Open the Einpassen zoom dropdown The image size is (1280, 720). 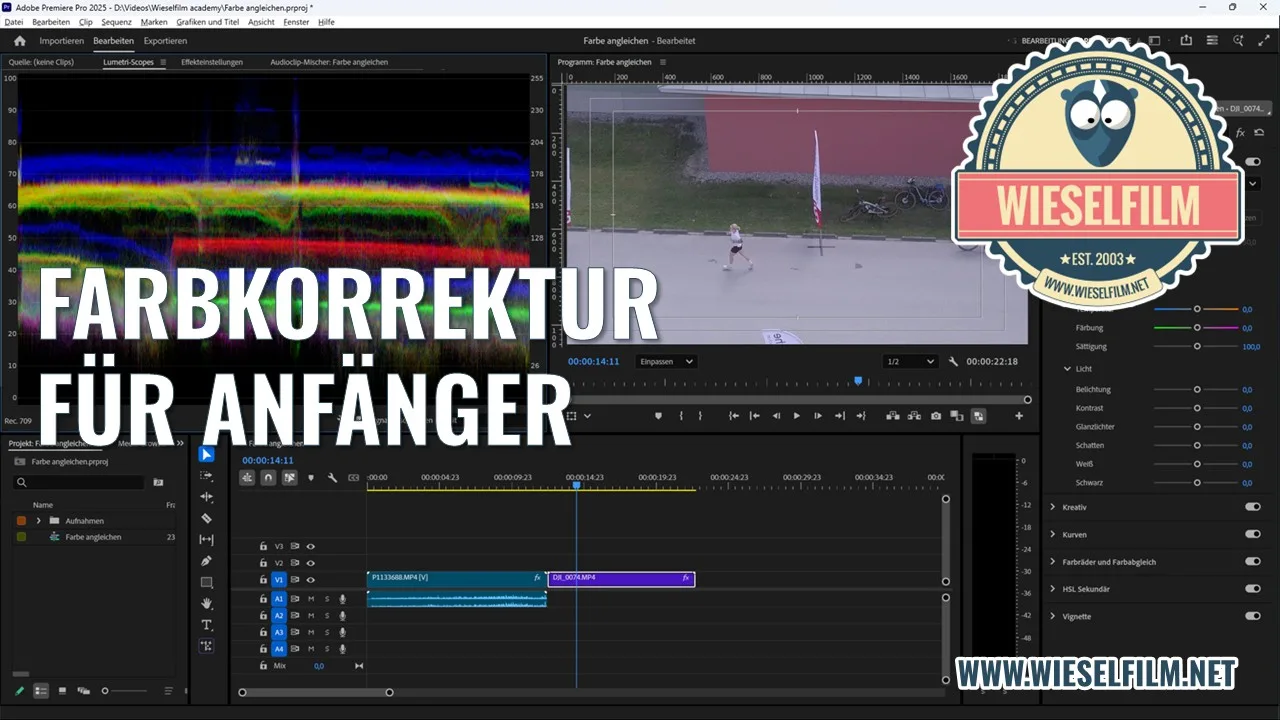[666, 361]
